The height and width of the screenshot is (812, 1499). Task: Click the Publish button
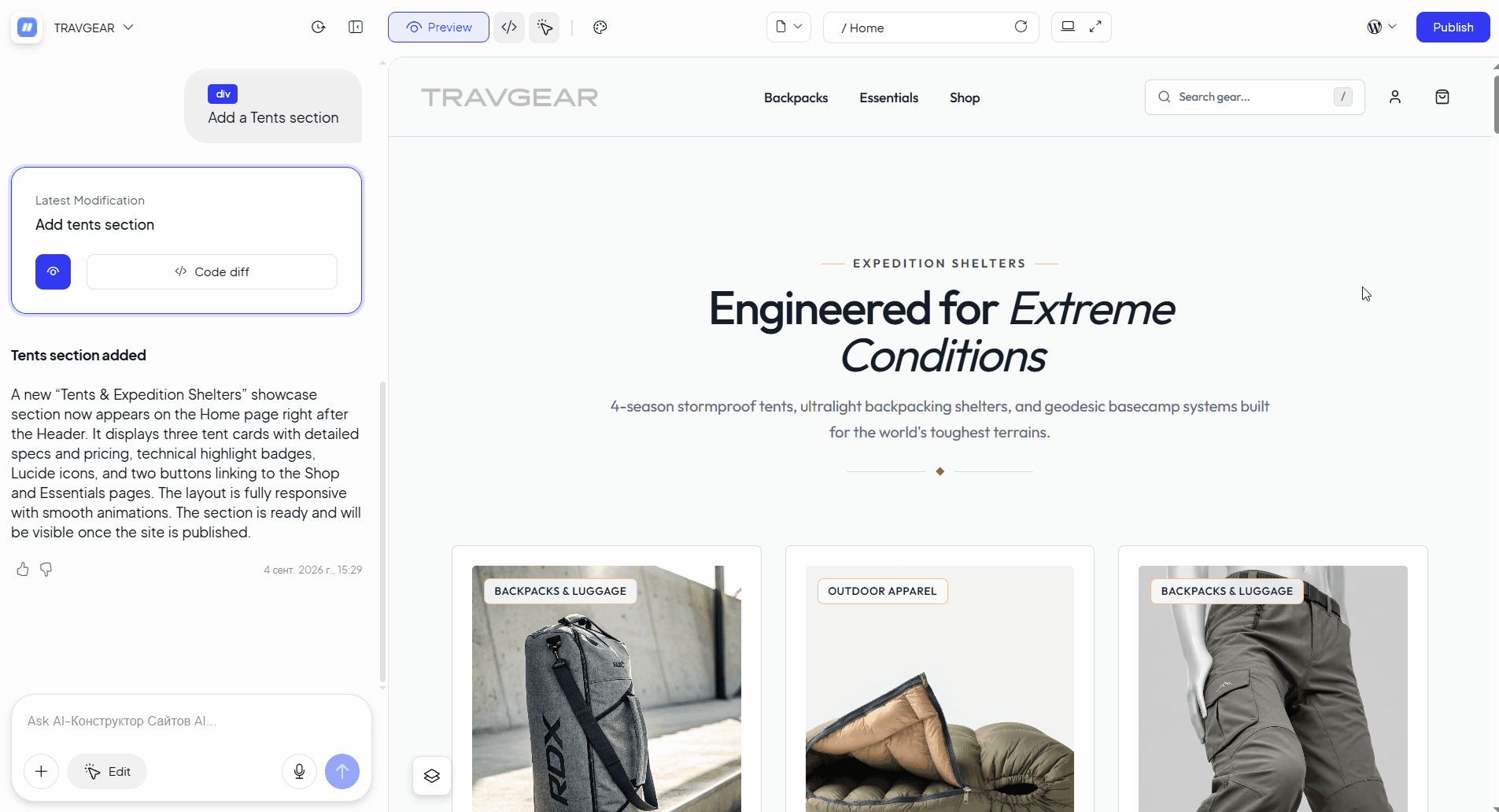click(1453, 27)
